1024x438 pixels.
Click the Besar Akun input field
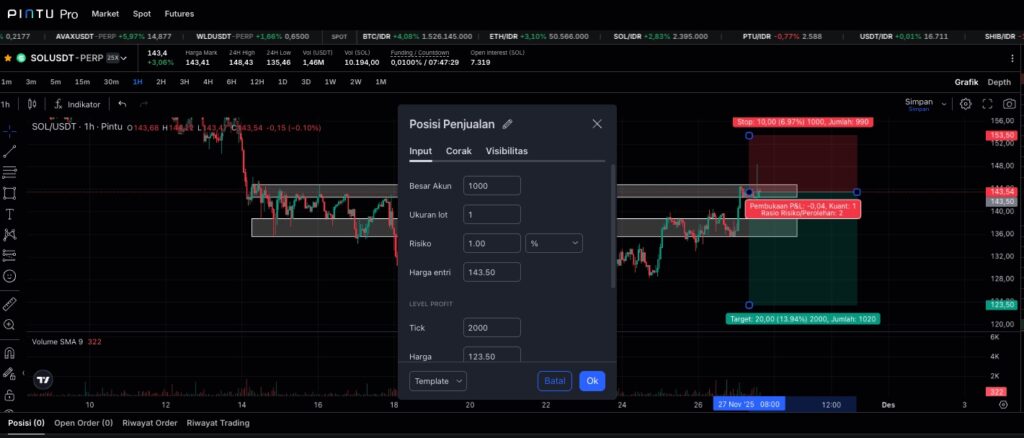tap(492, 186)
